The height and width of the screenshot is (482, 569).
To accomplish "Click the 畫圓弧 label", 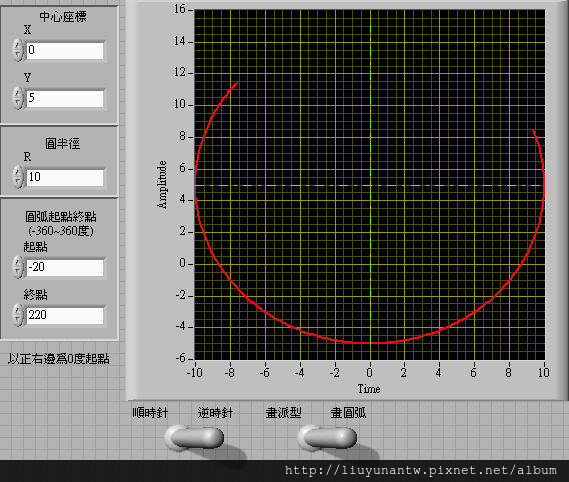I will point(348,413).
